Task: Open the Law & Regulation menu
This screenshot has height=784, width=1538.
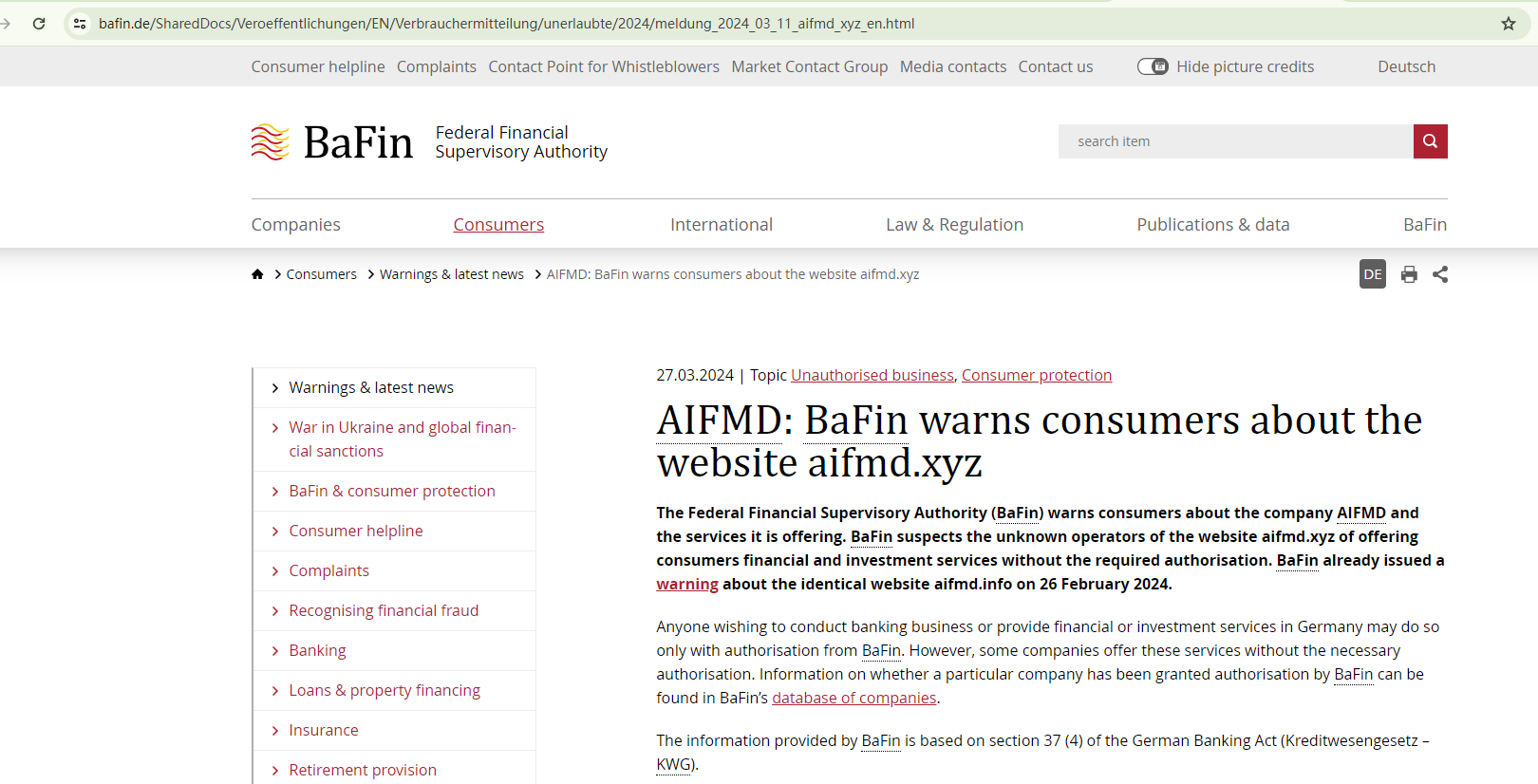Action: (x=954, y=225)
